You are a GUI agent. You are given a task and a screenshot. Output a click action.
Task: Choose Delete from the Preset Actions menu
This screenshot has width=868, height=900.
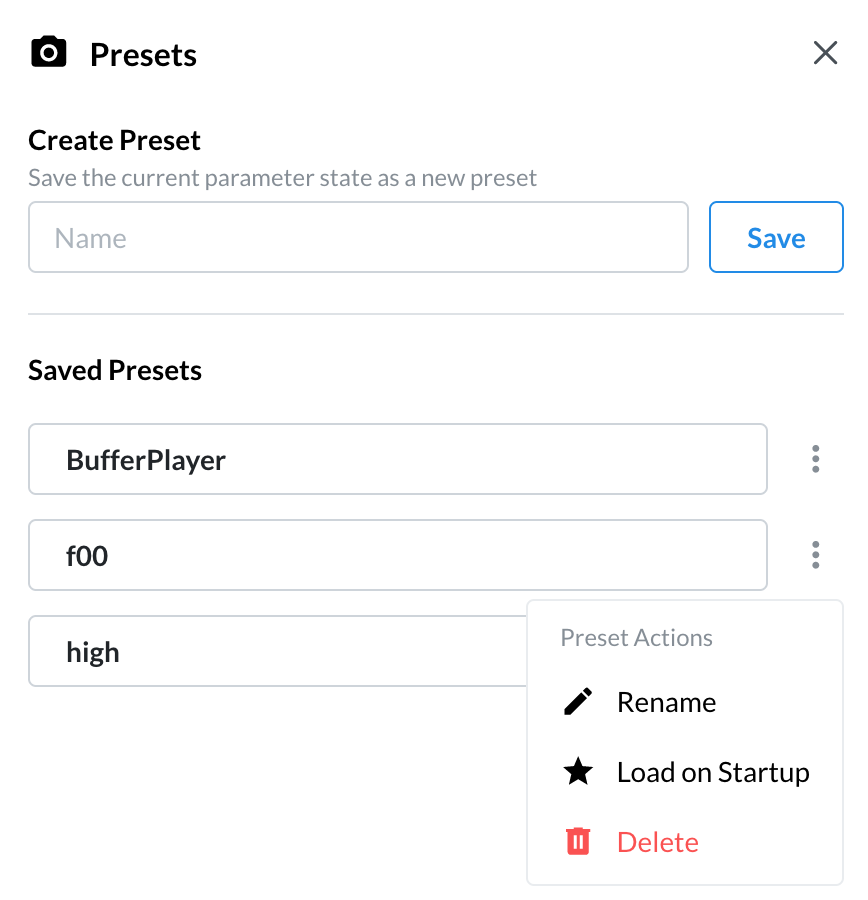(x=685, y=841)
